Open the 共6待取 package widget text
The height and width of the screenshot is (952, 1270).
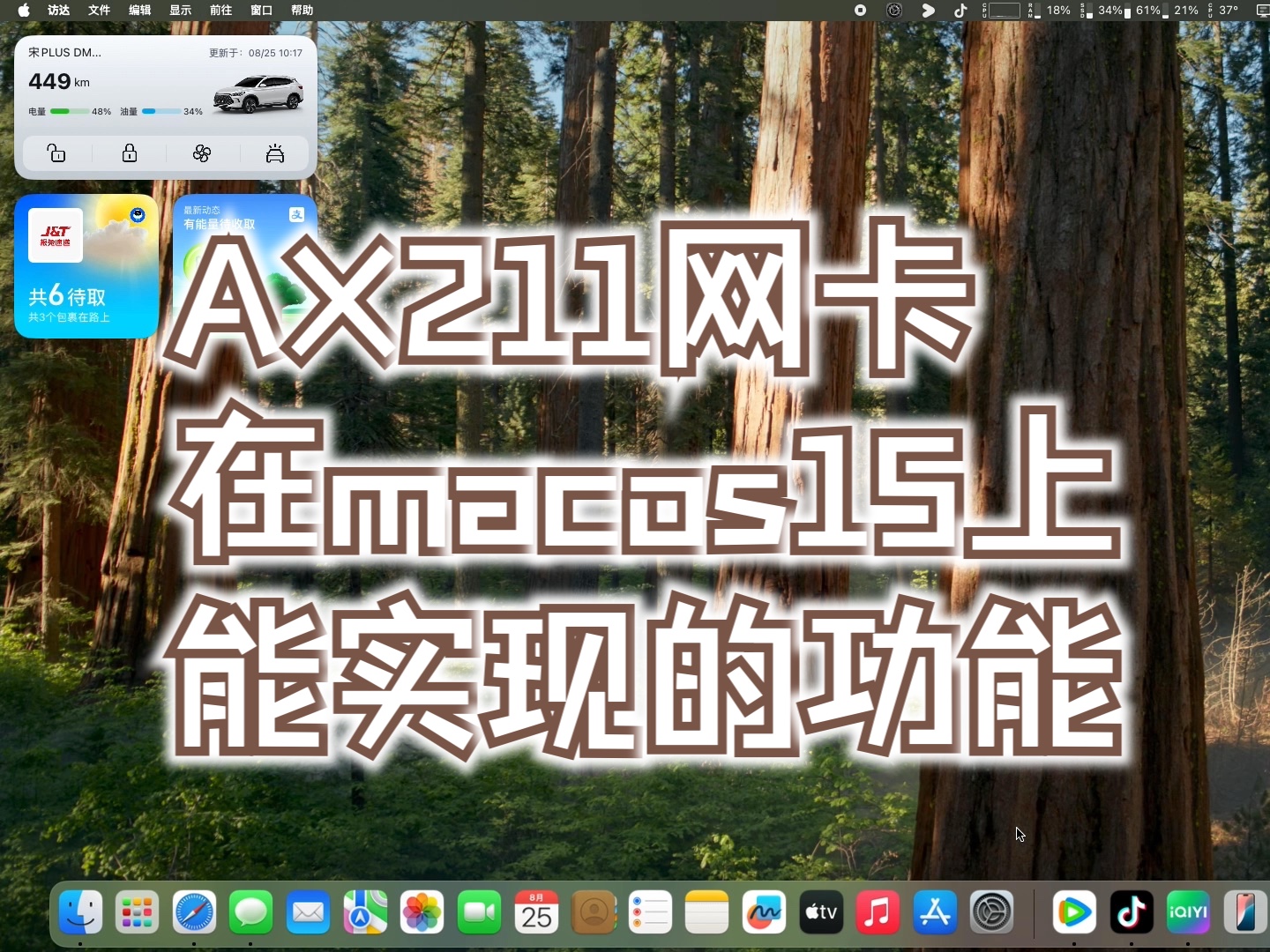pos(67,295)
